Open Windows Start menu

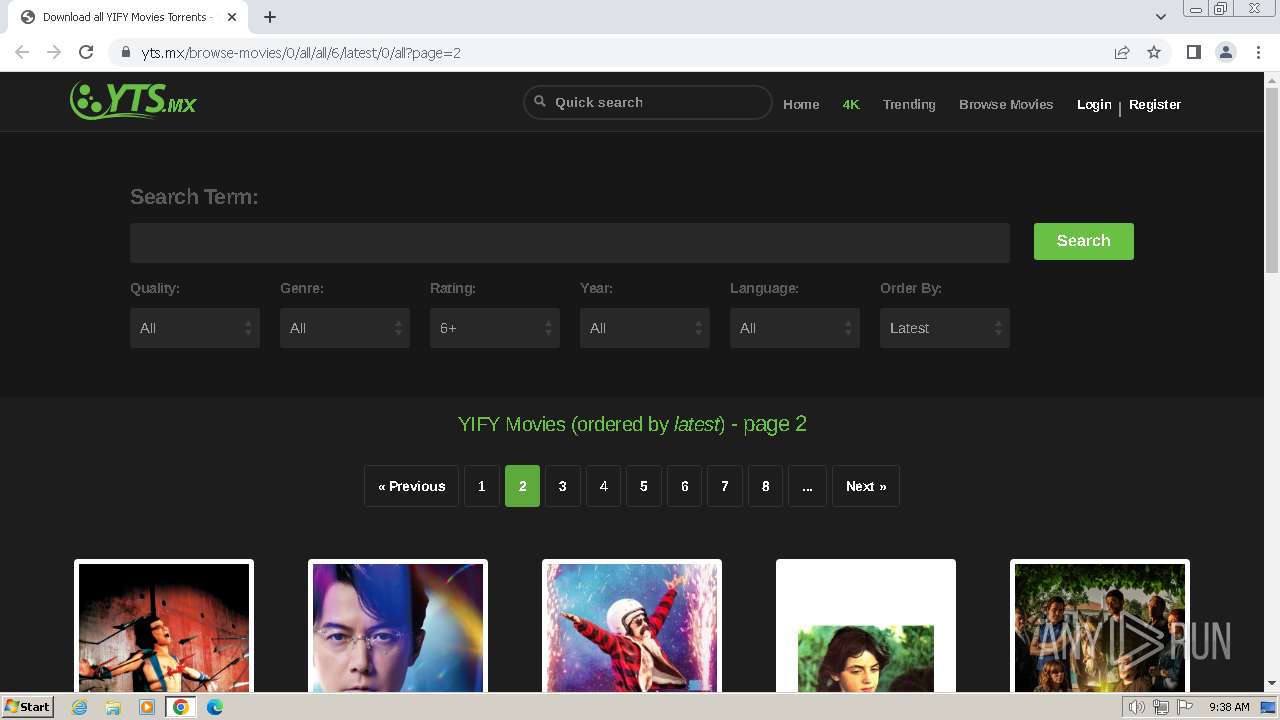click(x=28, y=707)
